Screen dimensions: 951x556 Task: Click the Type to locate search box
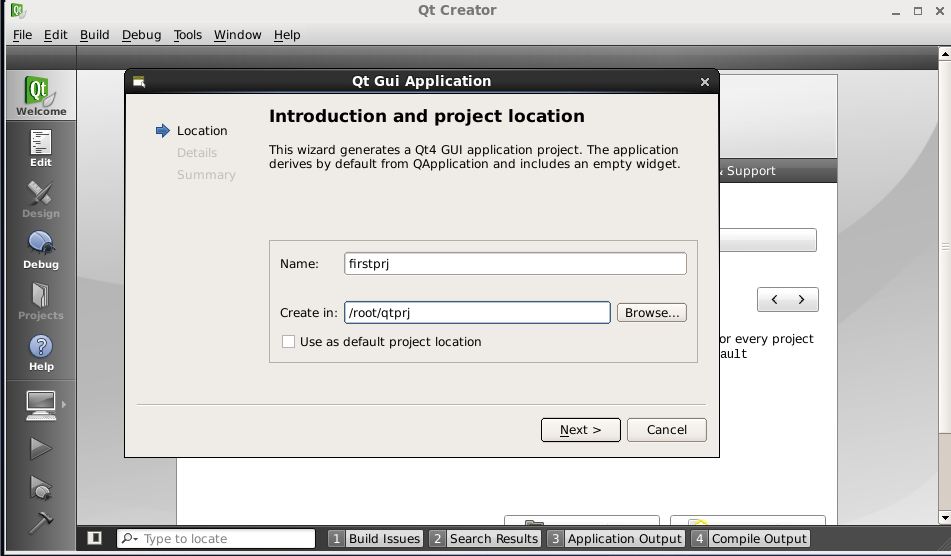click(x=216, y=538)
